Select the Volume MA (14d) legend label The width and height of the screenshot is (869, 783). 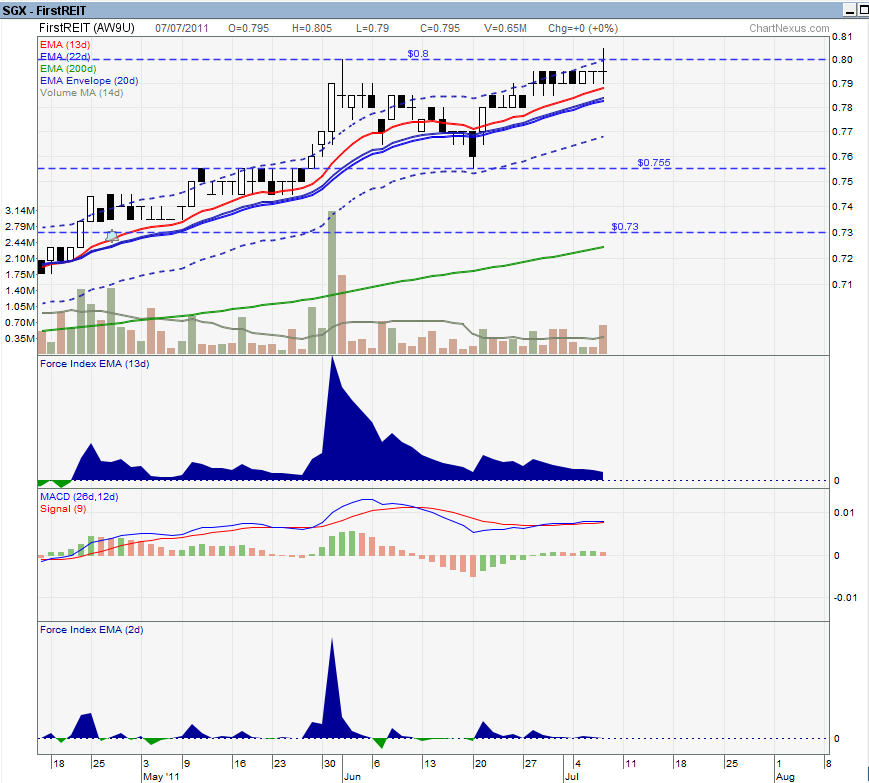point(81,93)
